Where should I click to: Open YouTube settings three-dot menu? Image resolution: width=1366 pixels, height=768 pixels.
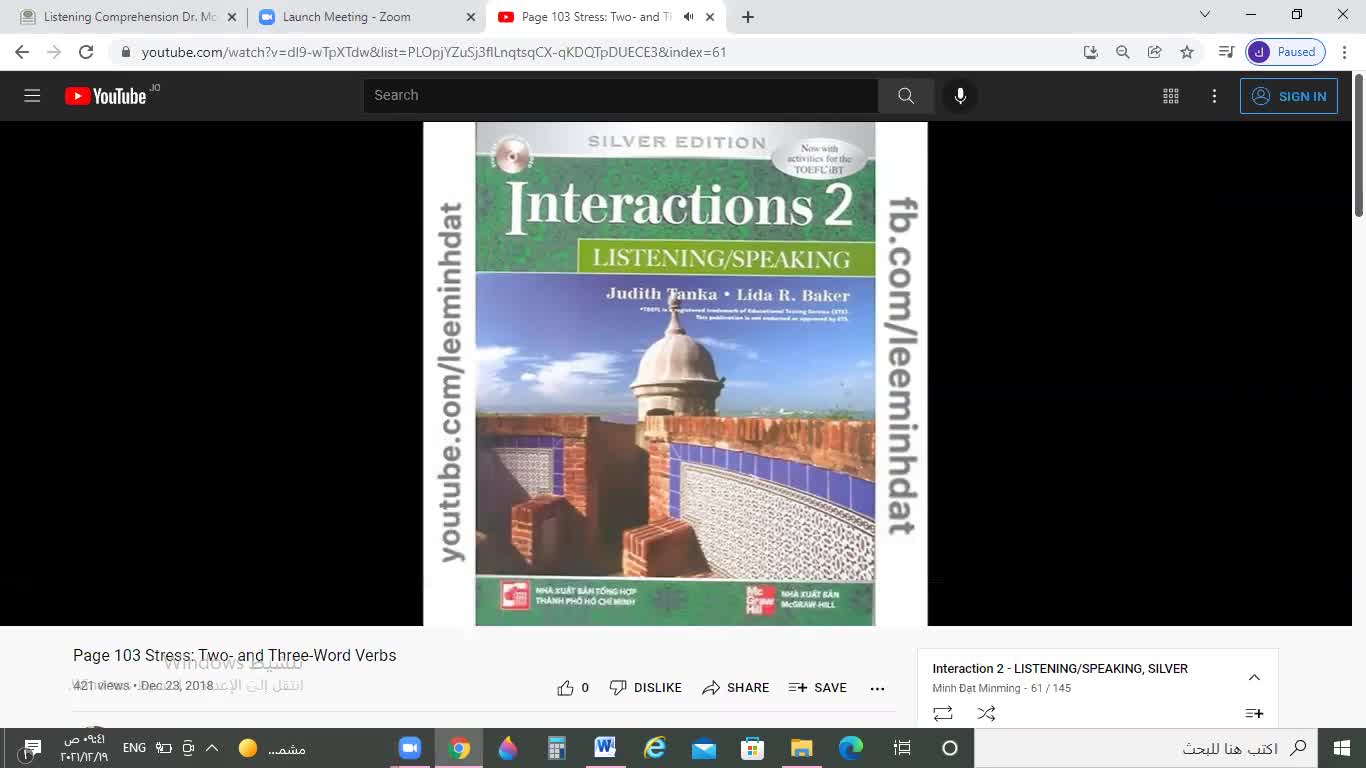1214,96
